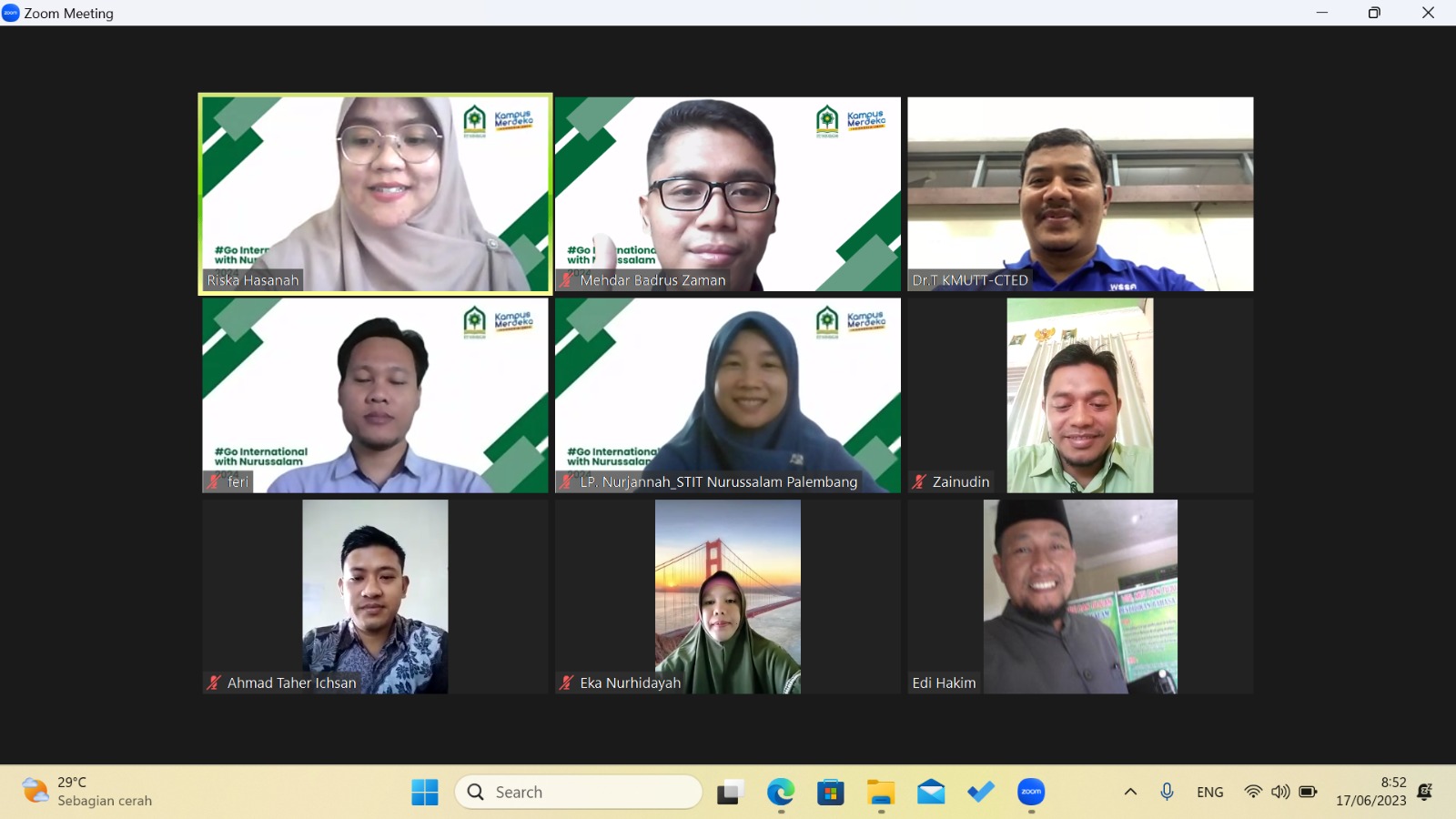Click the speaker volume icon
Image resolution: width=1456 pixels, height=819 pixels.
click(x=1280, y=792)
